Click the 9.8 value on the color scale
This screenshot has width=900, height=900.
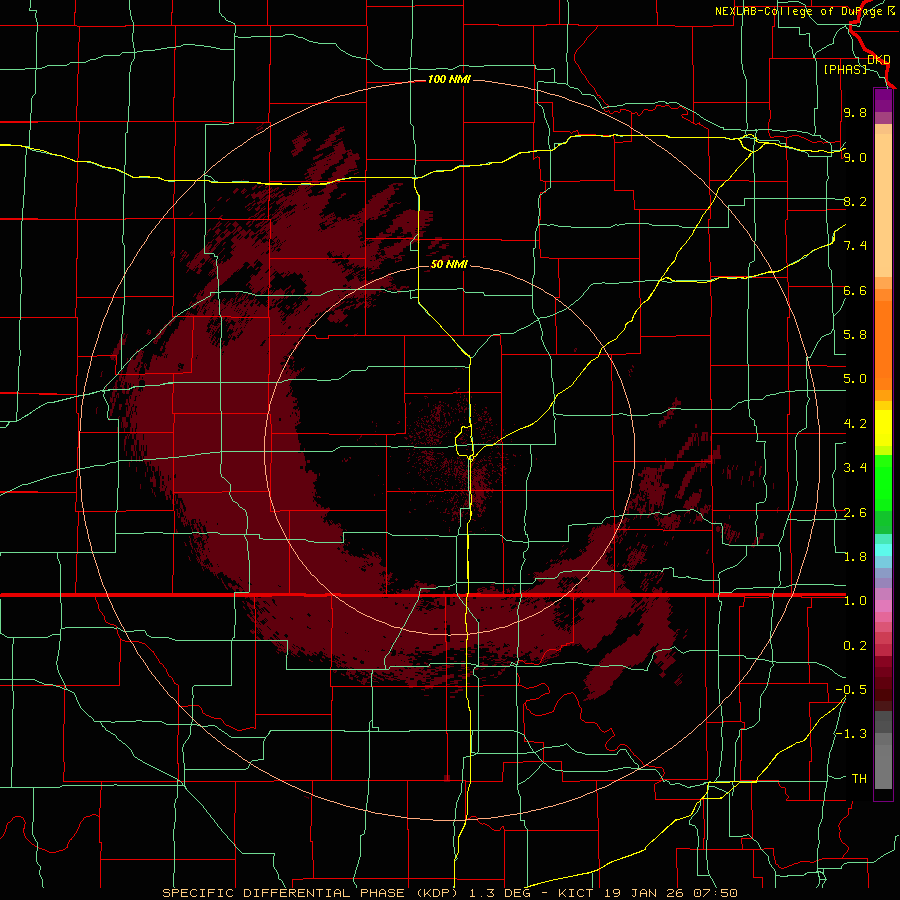point(855,112)
